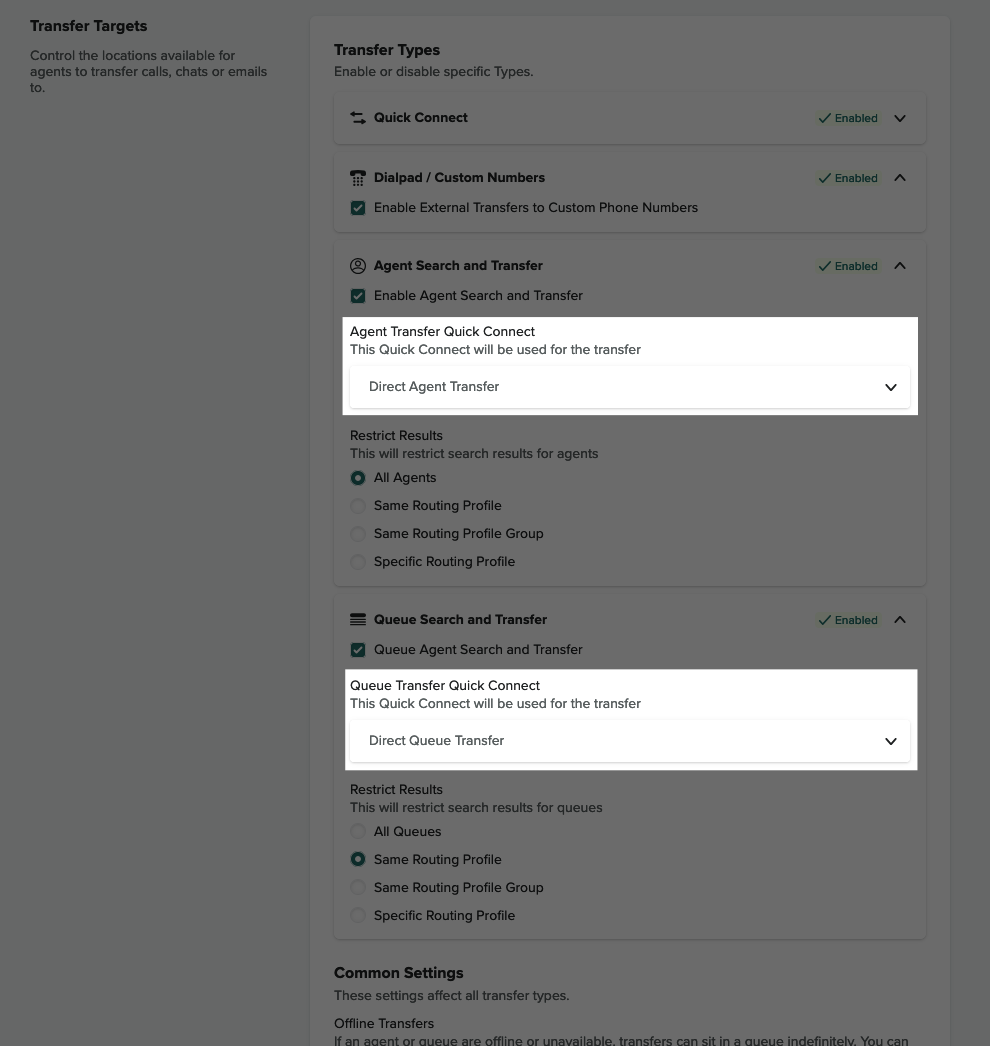
Task: Select Same Routing Profile for agents
Action: coord(358,506)
